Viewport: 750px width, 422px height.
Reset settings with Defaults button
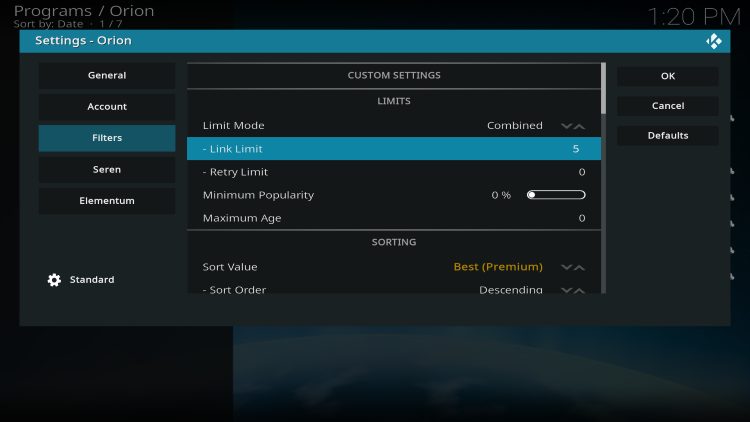(x=668, y=135)
